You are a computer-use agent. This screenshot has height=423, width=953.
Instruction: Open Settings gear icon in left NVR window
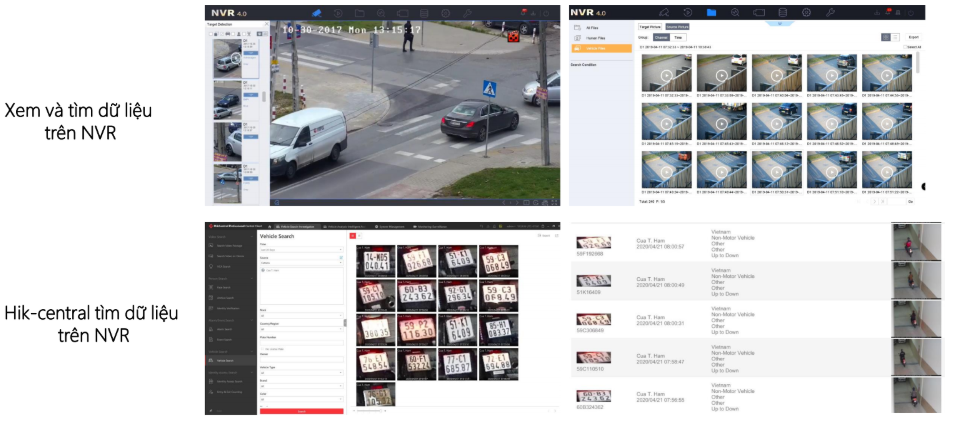point(446,13)
